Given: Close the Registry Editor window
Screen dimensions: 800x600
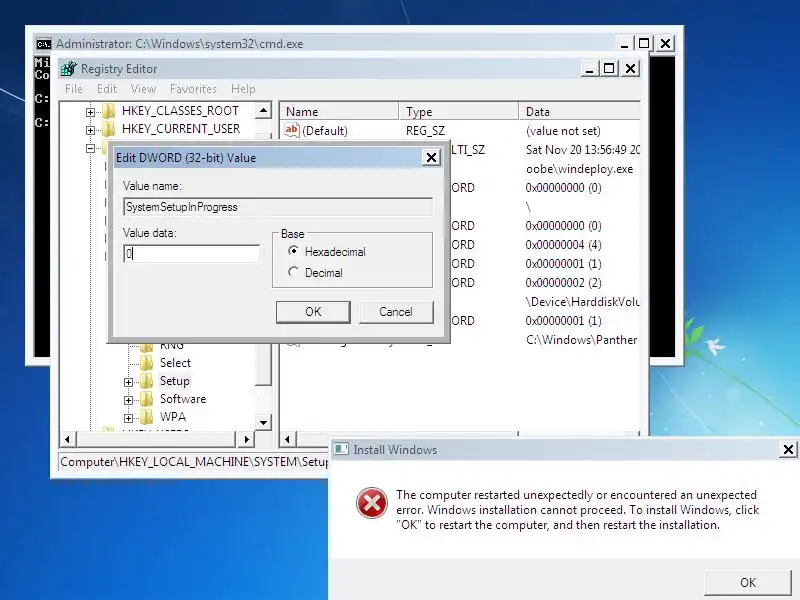Looking at the screenshot, I should click(x=631, y=69).
